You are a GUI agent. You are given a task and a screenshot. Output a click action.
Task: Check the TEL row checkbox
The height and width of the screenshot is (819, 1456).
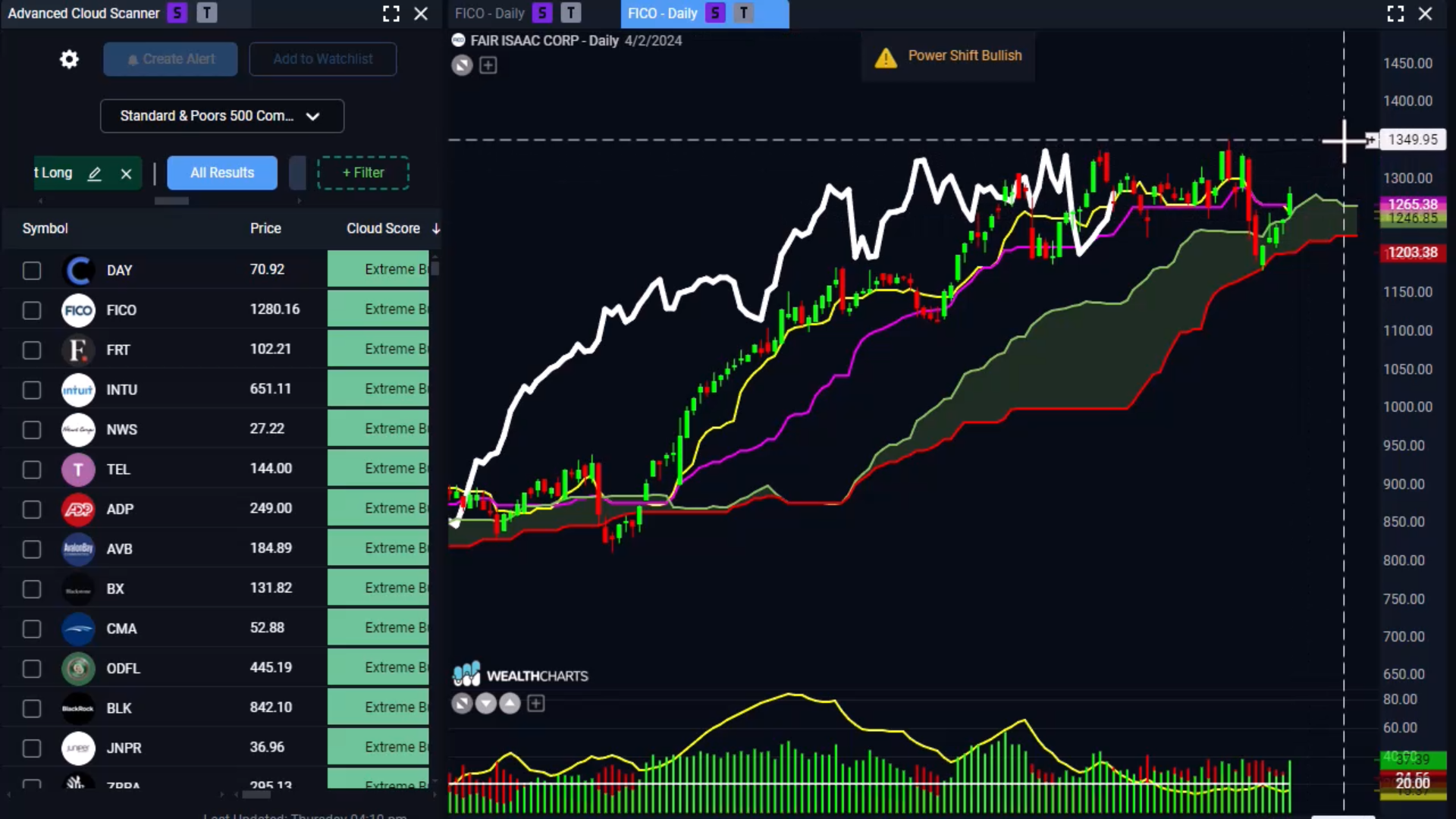pyautogui.click(x=32, y=469)
